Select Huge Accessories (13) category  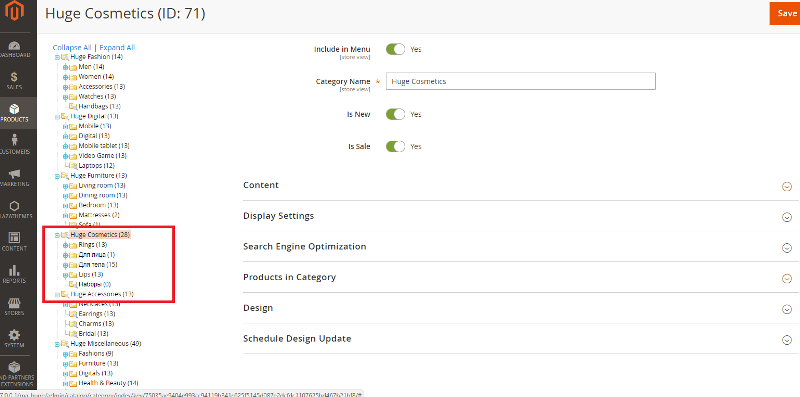pos(102,294)
